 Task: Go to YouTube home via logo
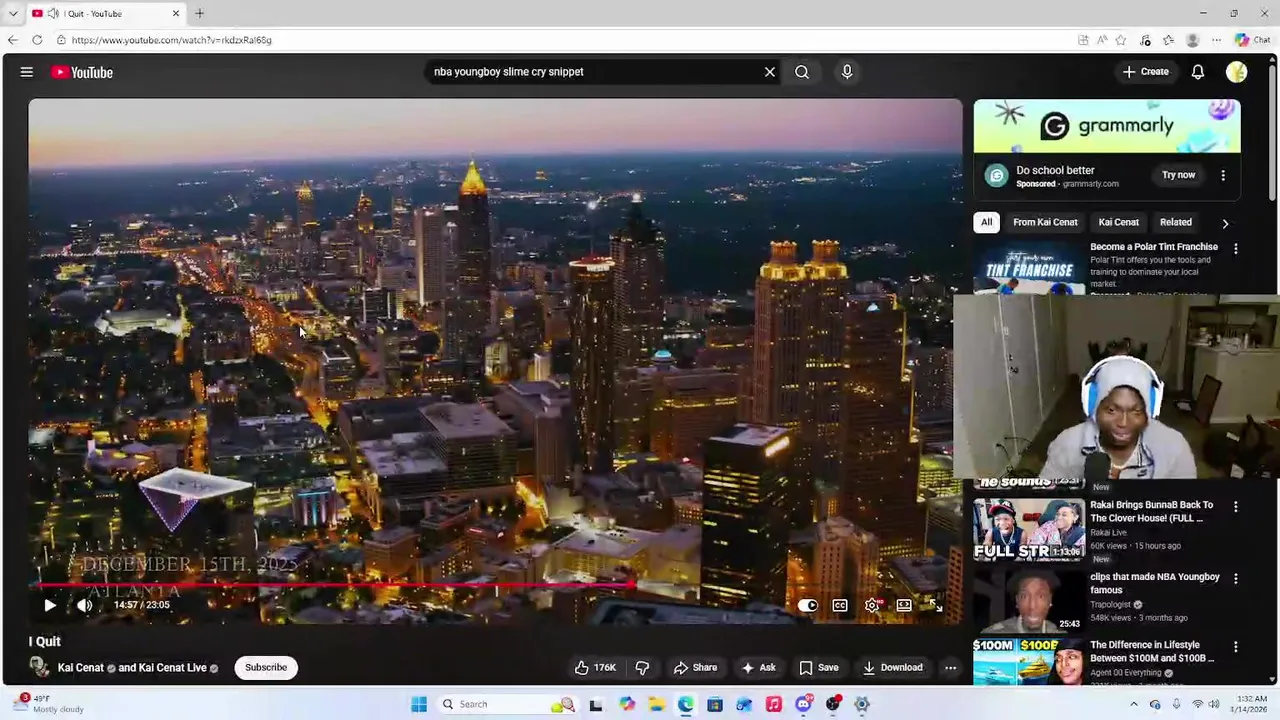point(82,72)
